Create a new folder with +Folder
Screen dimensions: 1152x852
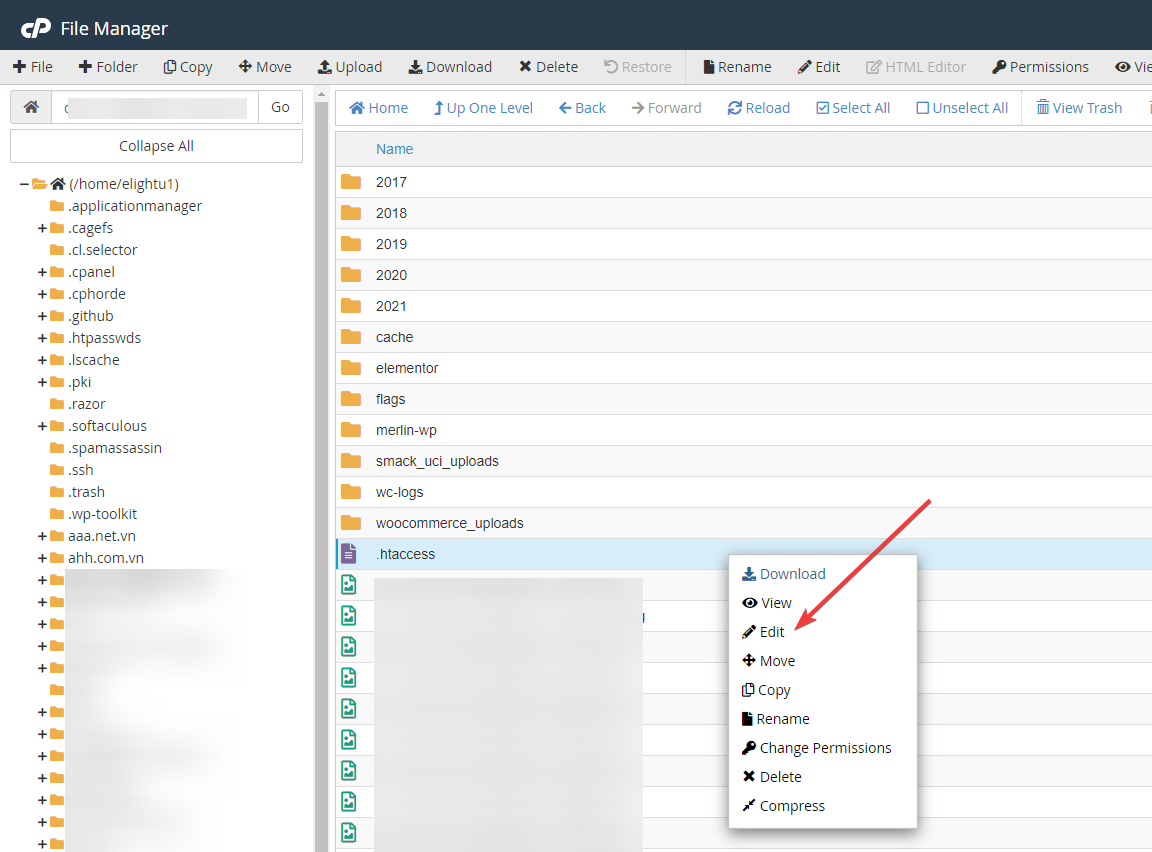[x=108, y=67]
